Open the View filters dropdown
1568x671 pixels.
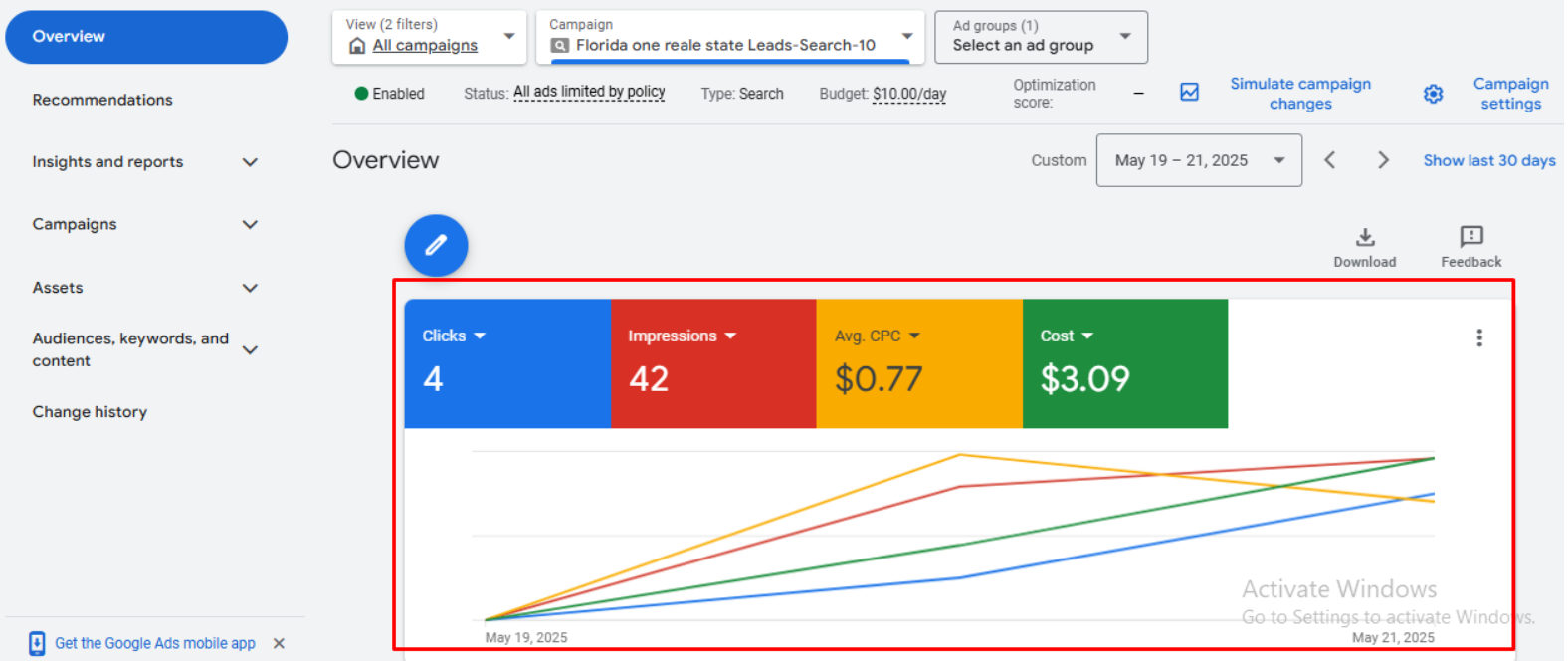[x=429, y=38]
